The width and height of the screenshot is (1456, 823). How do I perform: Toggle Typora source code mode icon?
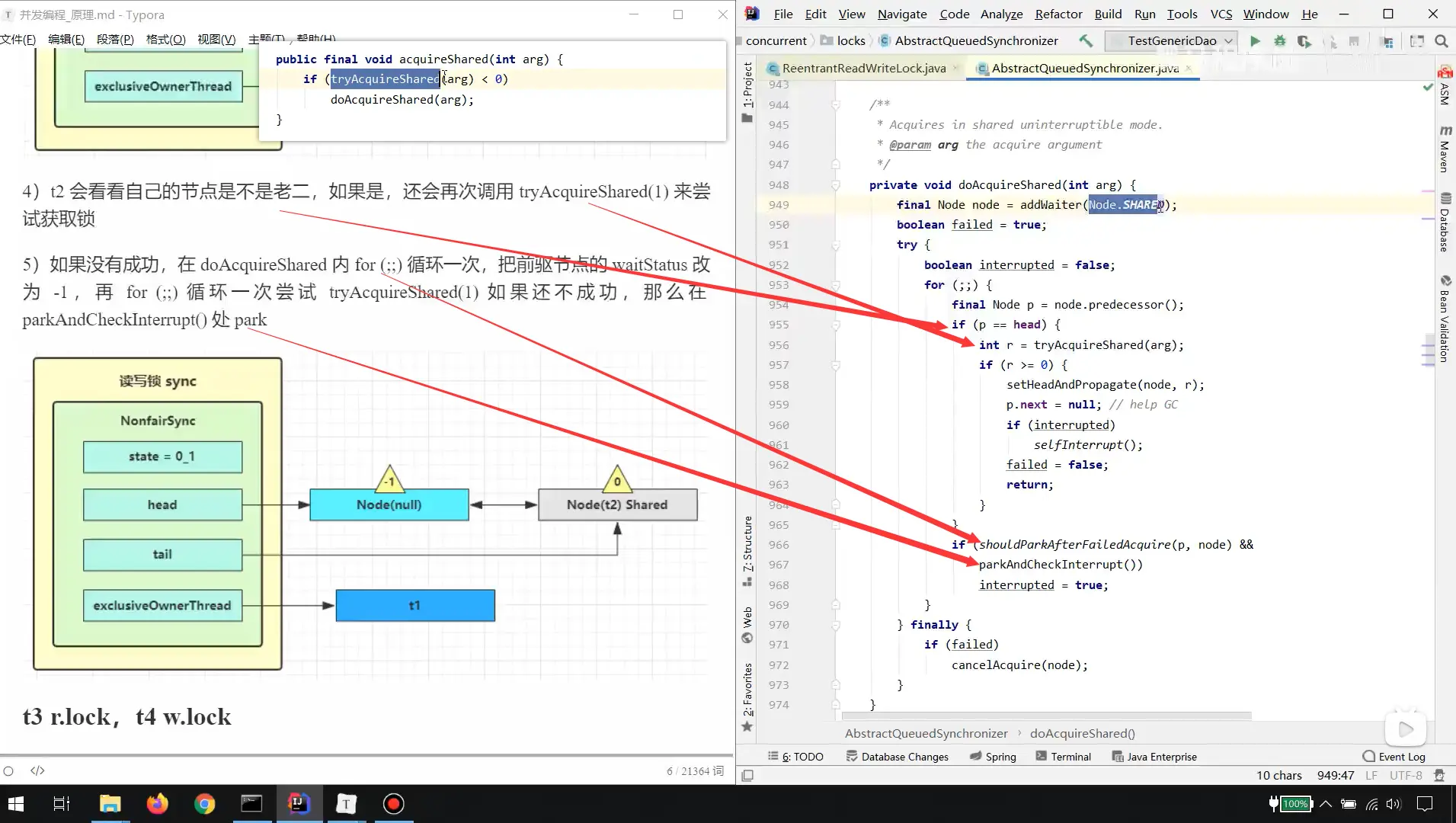pos(37,770)
